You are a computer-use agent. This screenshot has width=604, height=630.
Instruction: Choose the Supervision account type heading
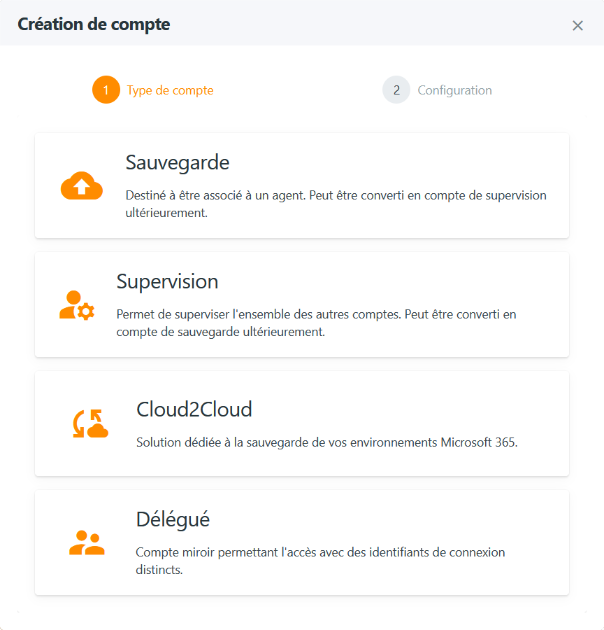point(167,281)
